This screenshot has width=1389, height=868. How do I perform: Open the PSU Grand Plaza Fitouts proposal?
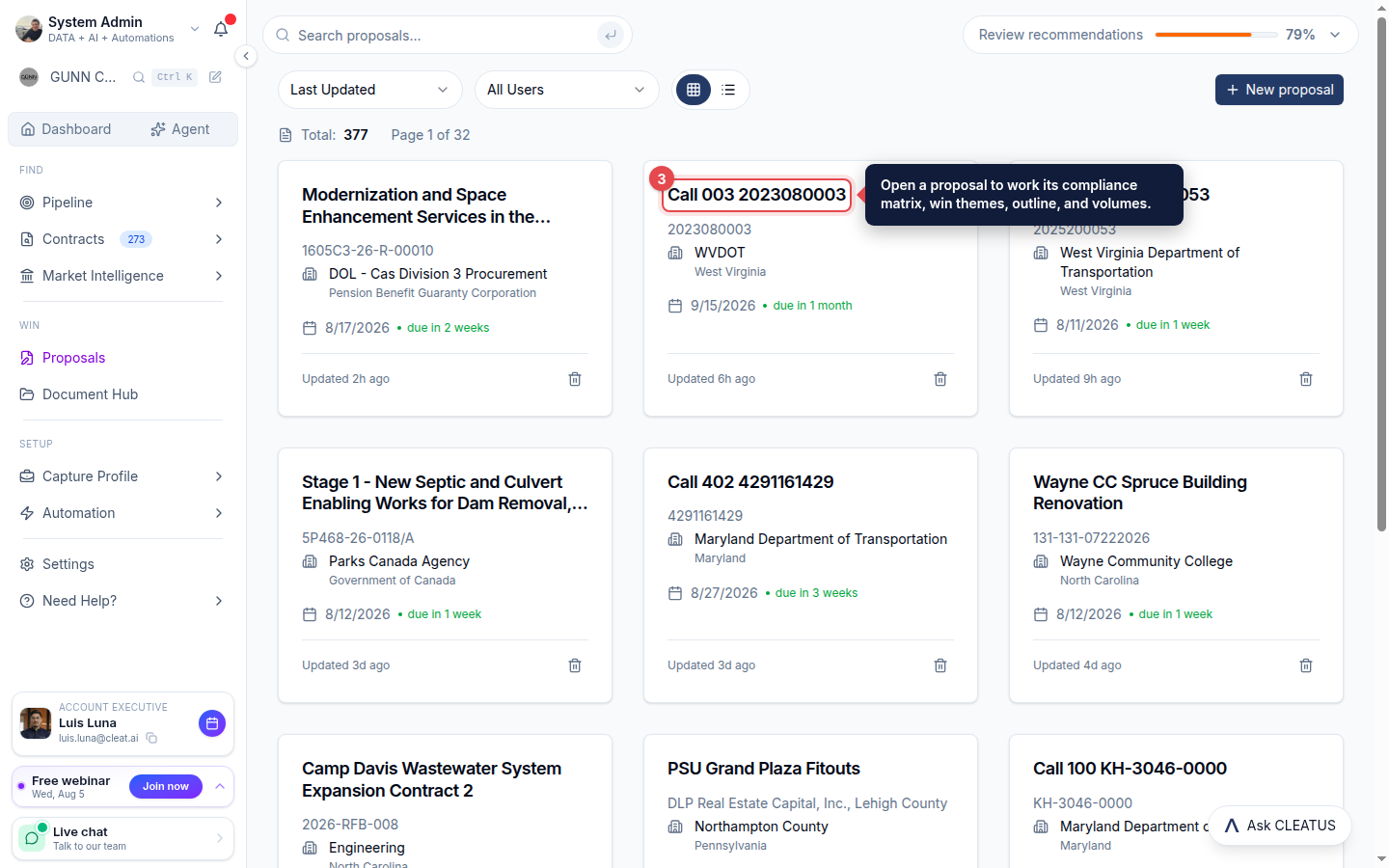click(x=764, y=769)
